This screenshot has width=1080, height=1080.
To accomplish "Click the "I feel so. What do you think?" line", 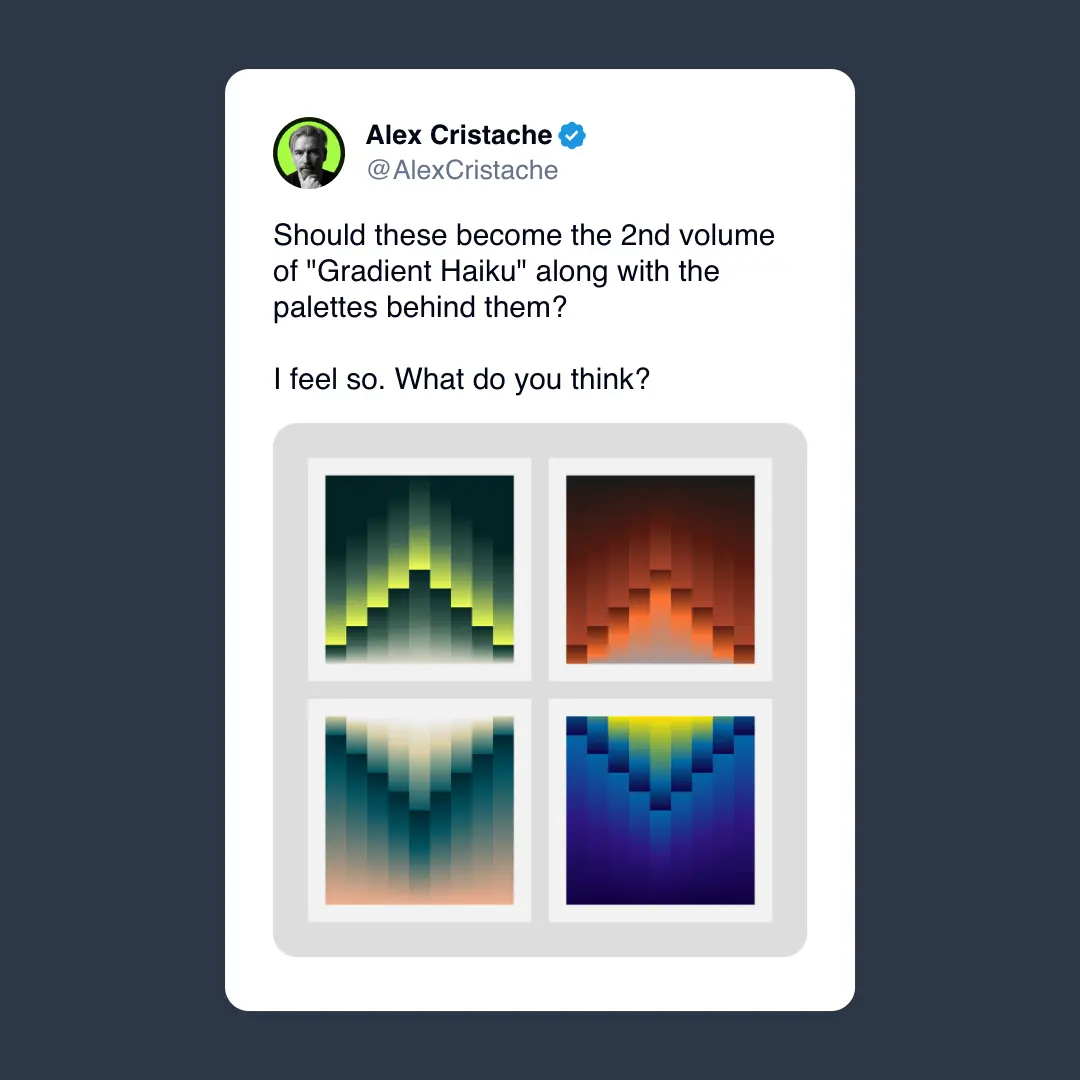I will (461, 379).
